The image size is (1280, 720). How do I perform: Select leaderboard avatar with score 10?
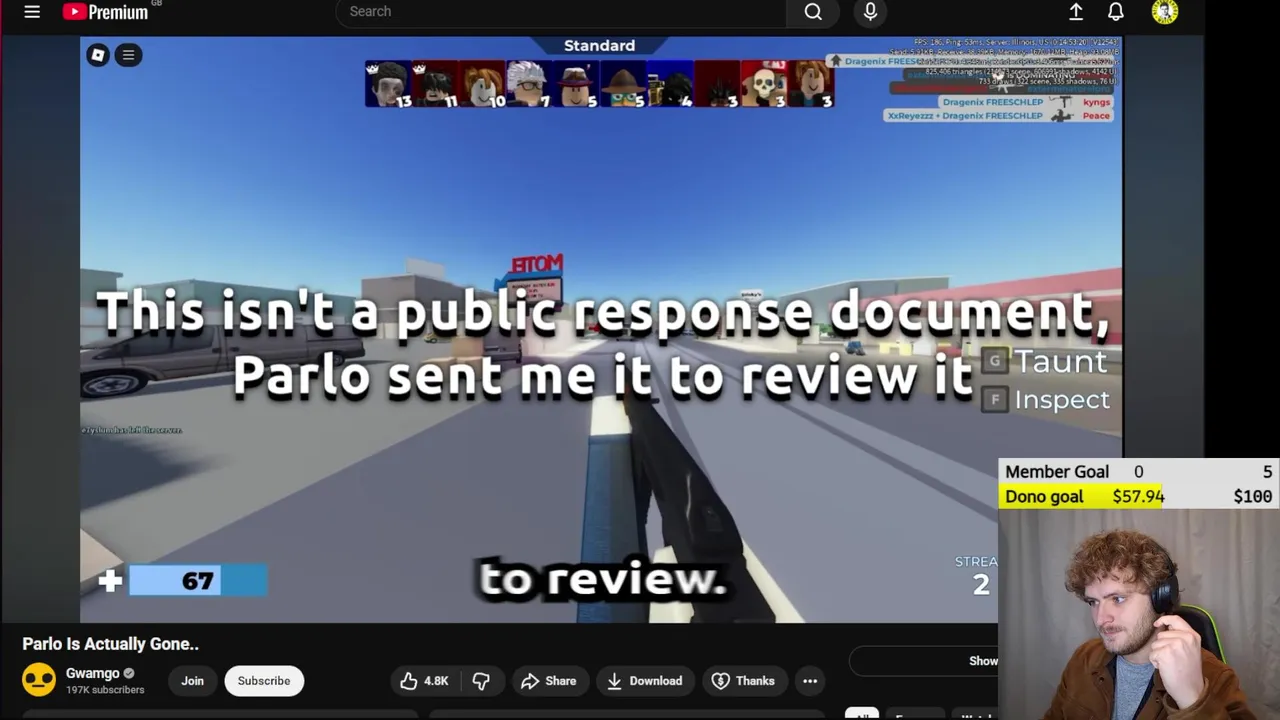[x=483, y=84]
